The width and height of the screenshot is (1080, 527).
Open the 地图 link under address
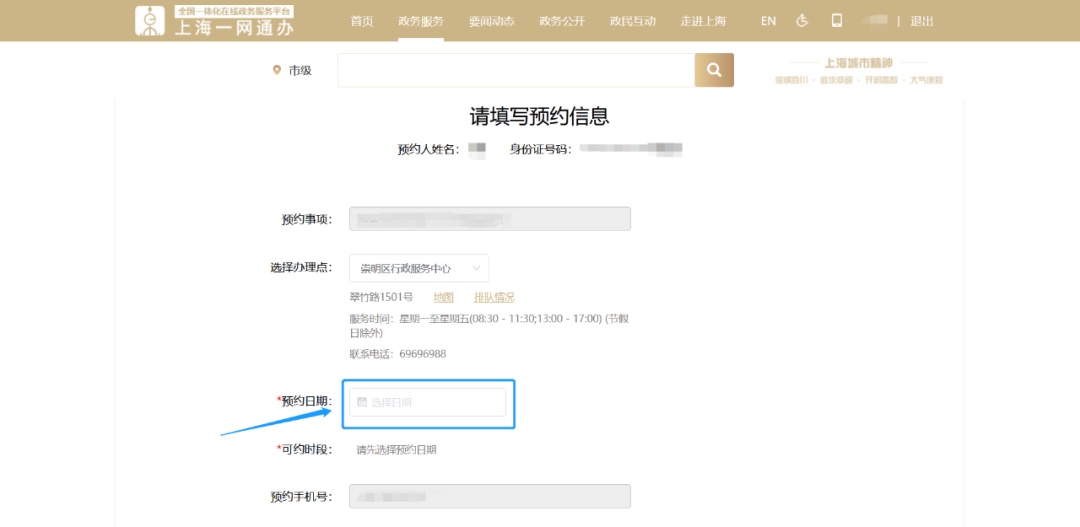(443, 297)
